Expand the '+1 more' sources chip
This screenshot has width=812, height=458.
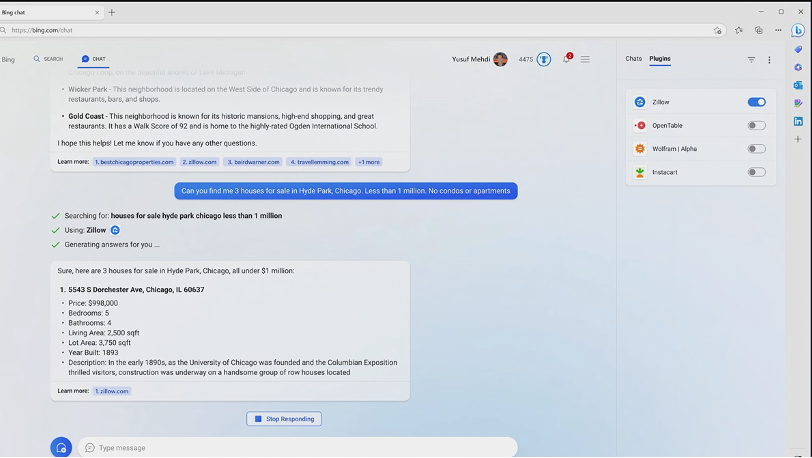[x=369, y=162]
